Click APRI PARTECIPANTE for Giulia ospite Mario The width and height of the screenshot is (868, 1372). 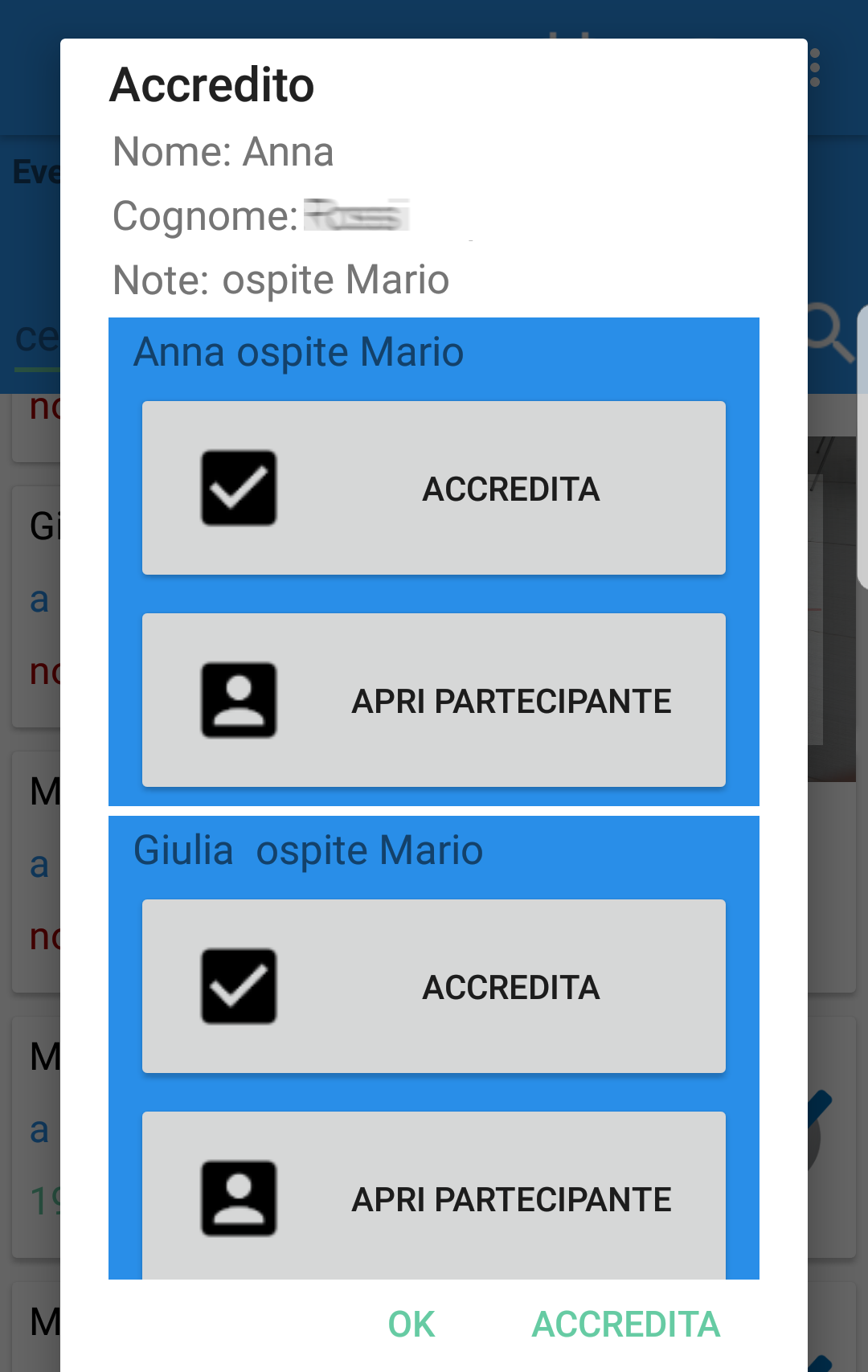(434, 1196)
